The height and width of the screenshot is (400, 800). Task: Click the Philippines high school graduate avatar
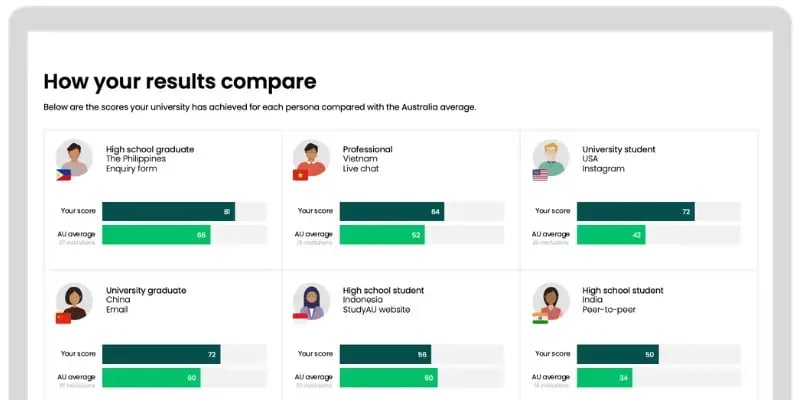coord(73,157)
